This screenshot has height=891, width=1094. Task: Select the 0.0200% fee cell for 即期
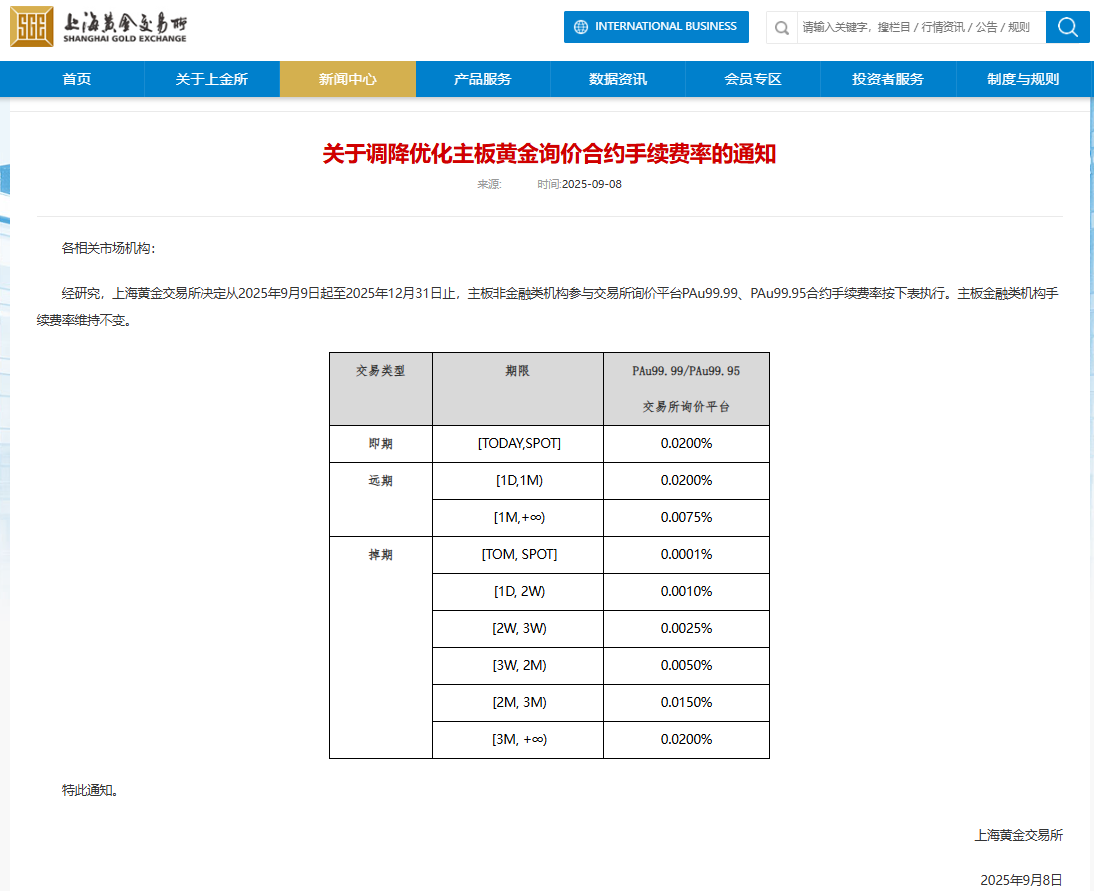coord(685,443)
